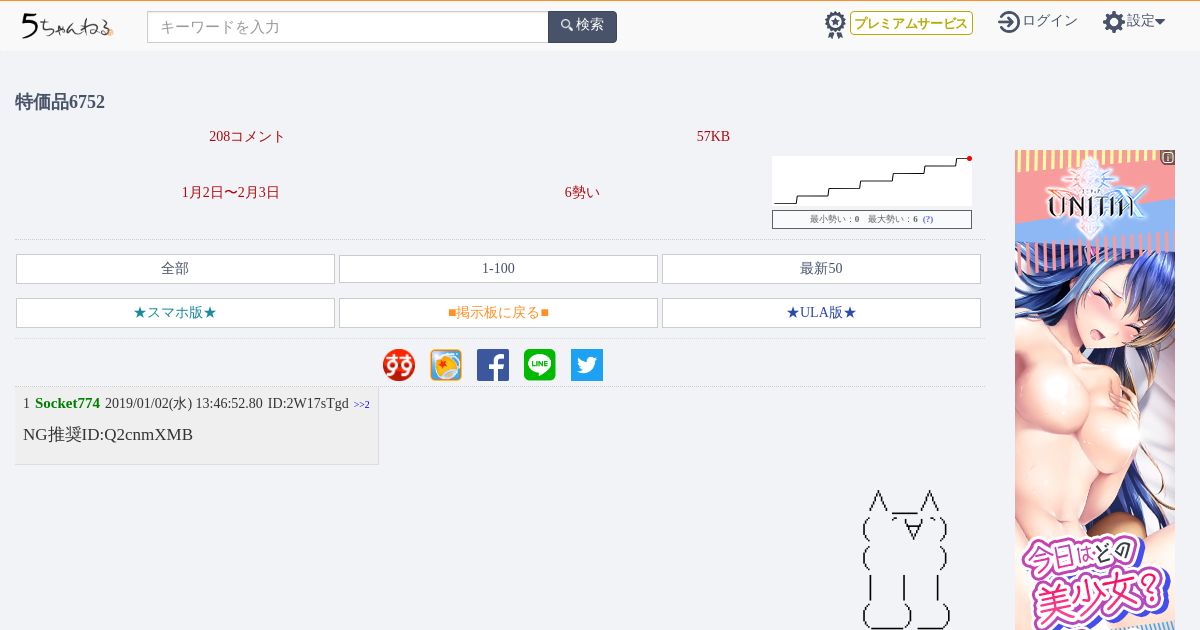This screenshot has height=630, width=1200.
Task: Click ■掲示板に戻る■ link
Action: click(498, 313)
